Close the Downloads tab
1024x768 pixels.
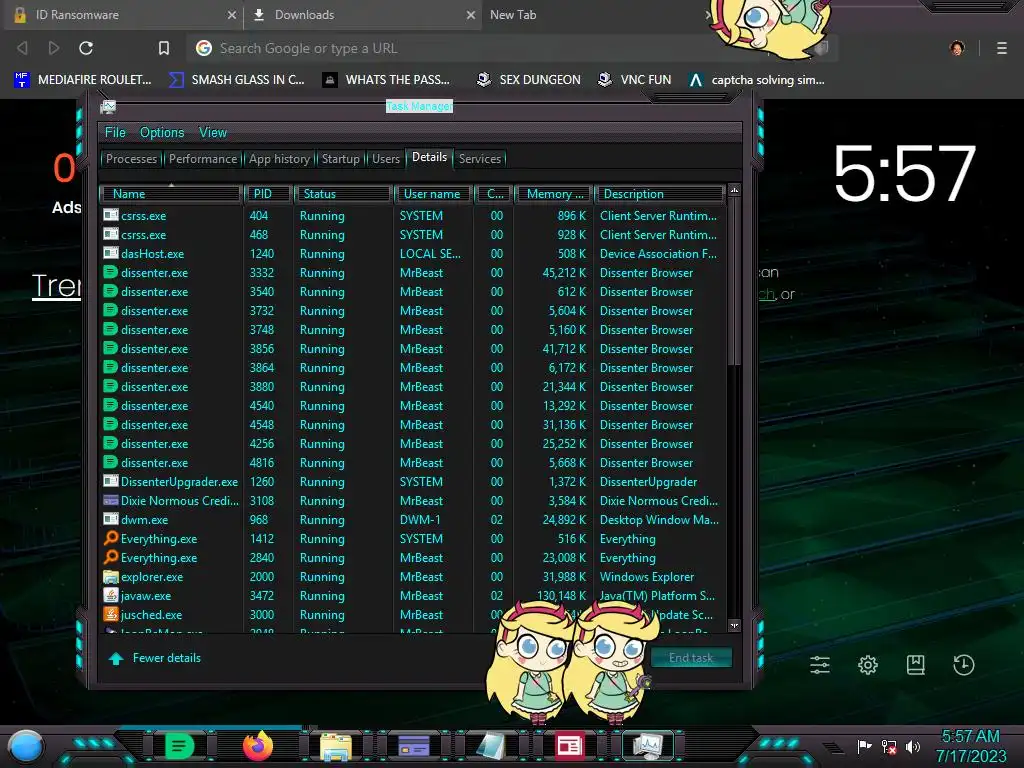471,15
